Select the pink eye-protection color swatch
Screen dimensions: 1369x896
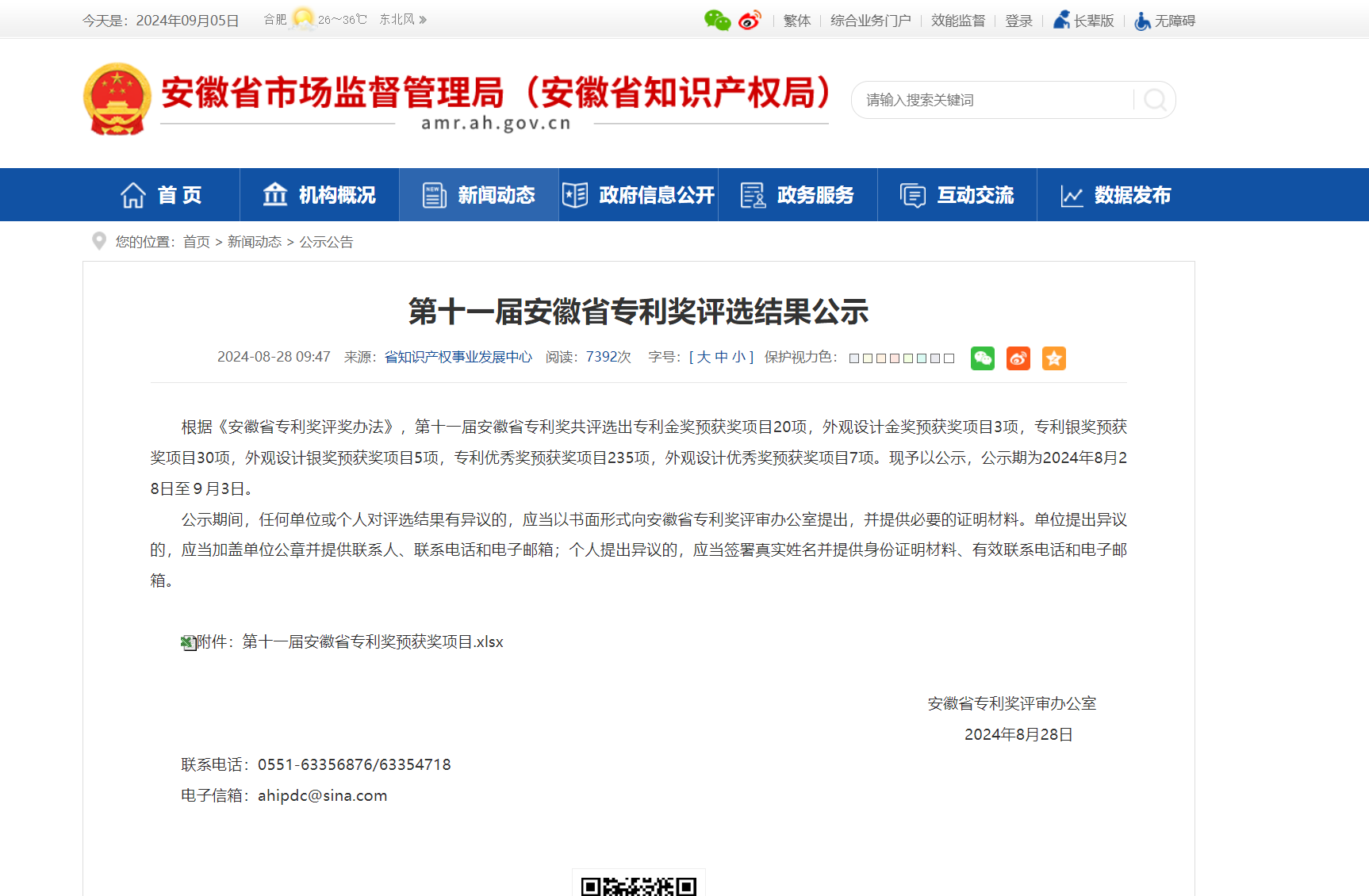point(895,358)
